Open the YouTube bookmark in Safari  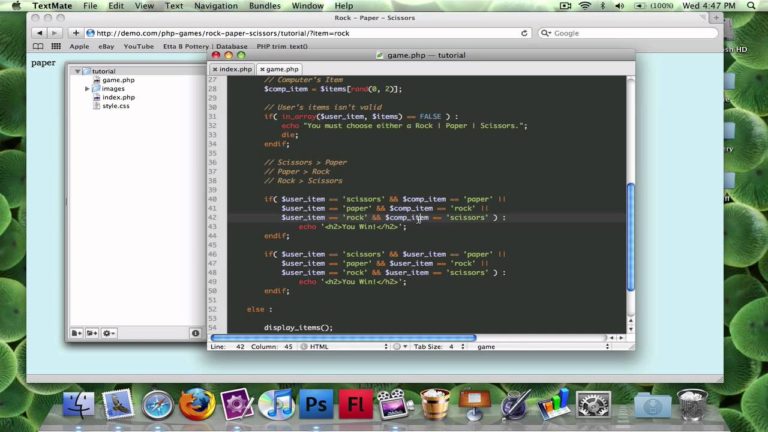(x=139, y=47)
